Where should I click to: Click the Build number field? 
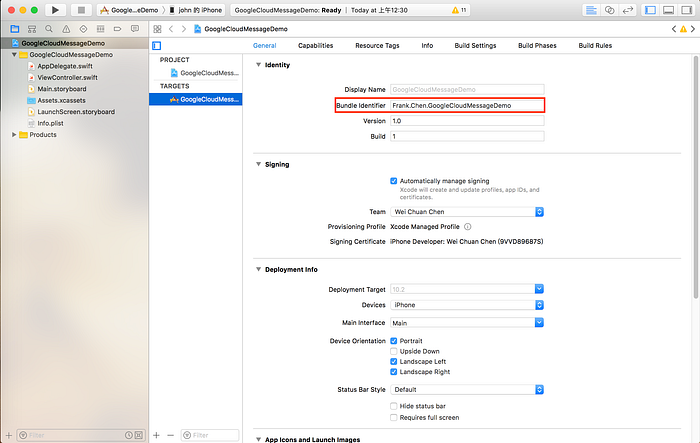pyautogui.click(x=467, y=136)
